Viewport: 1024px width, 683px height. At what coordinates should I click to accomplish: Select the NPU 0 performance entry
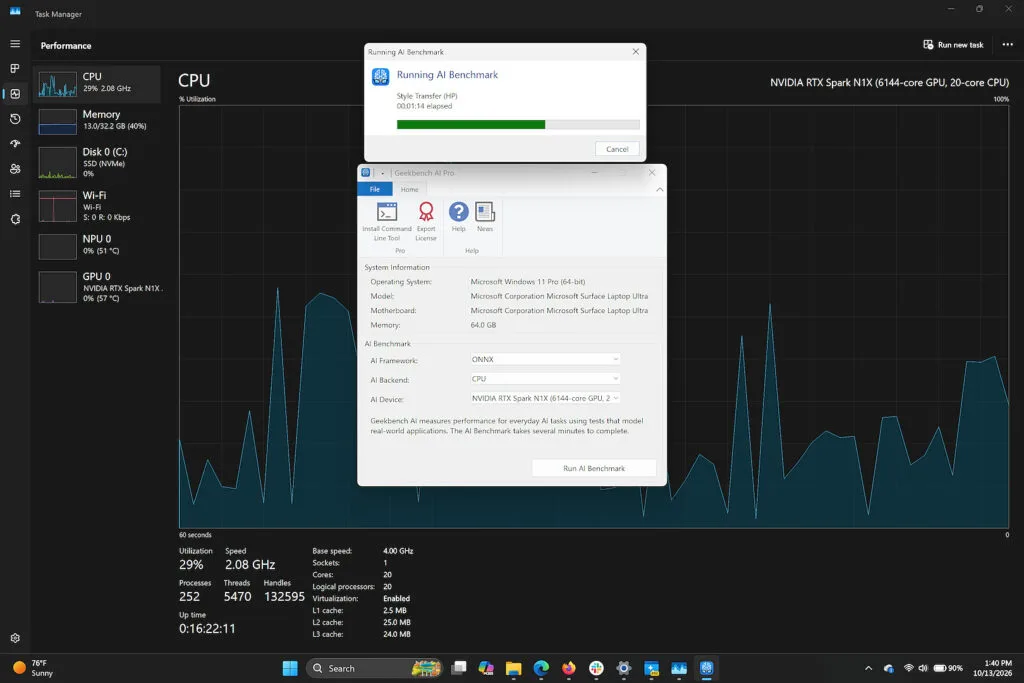pos(97,245)
